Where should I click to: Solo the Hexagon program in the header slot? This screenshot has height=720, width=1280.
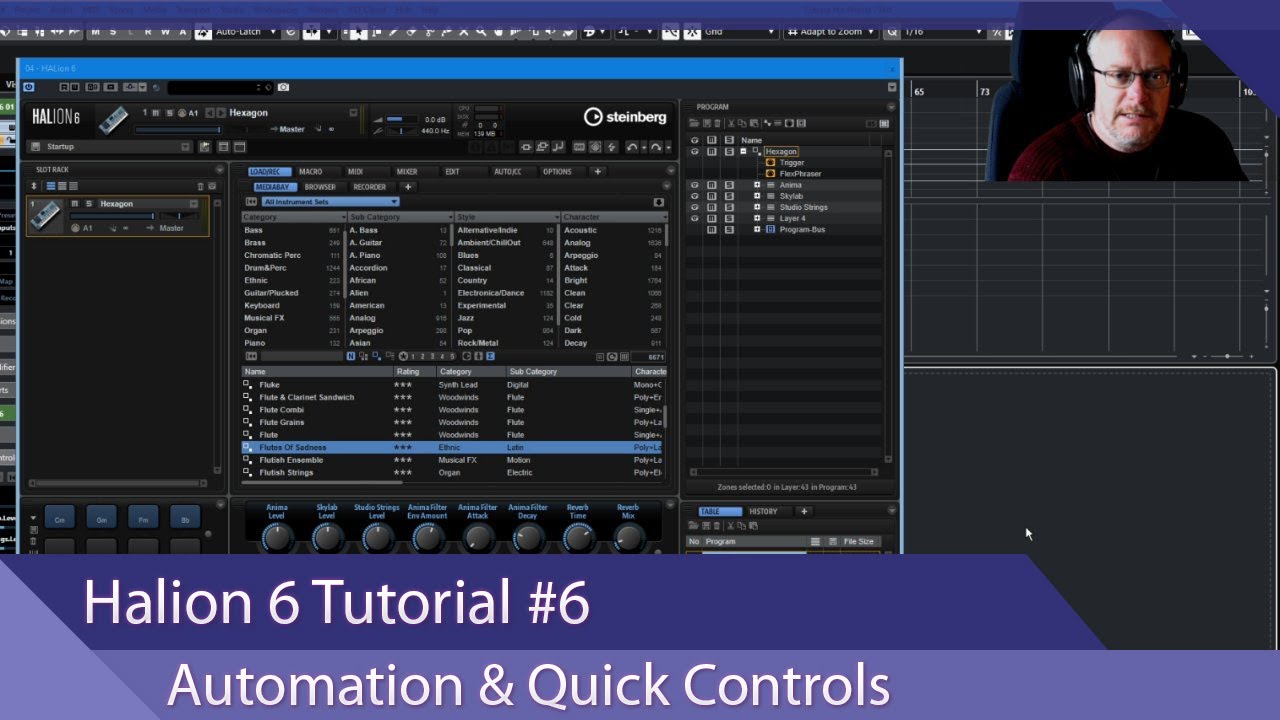click(x=170, y=113)
